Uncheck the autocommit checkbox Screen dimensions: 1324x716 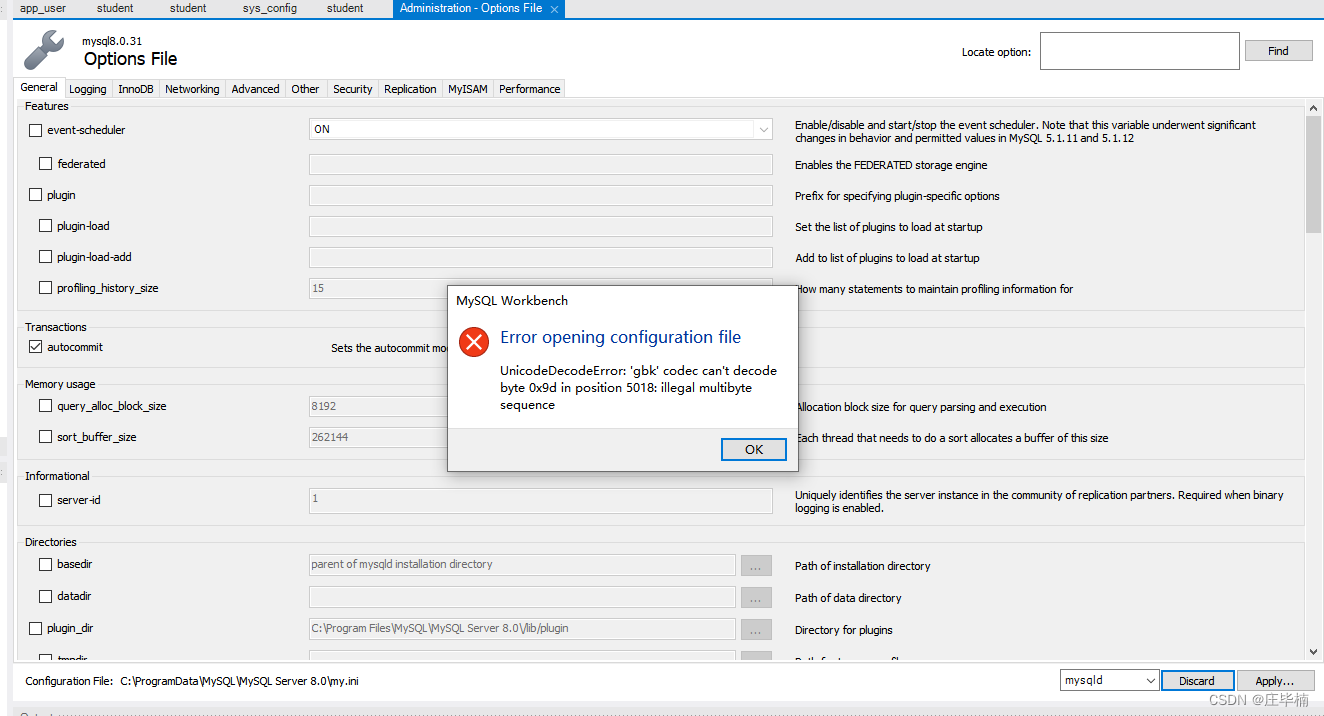pos(36,347)
